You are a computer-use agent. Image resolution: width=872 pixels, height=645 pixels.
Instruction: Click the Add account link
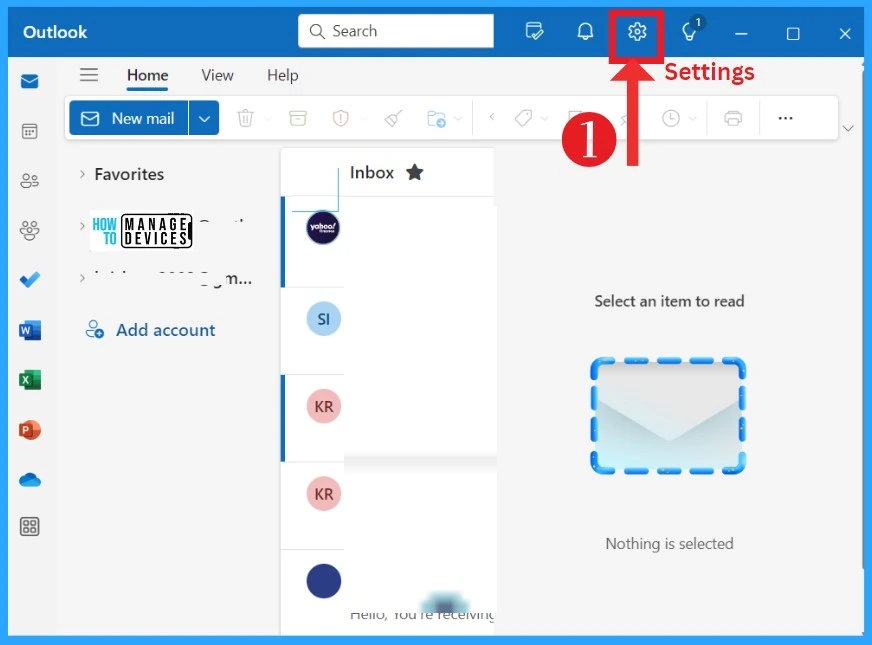tap(150, 330)
